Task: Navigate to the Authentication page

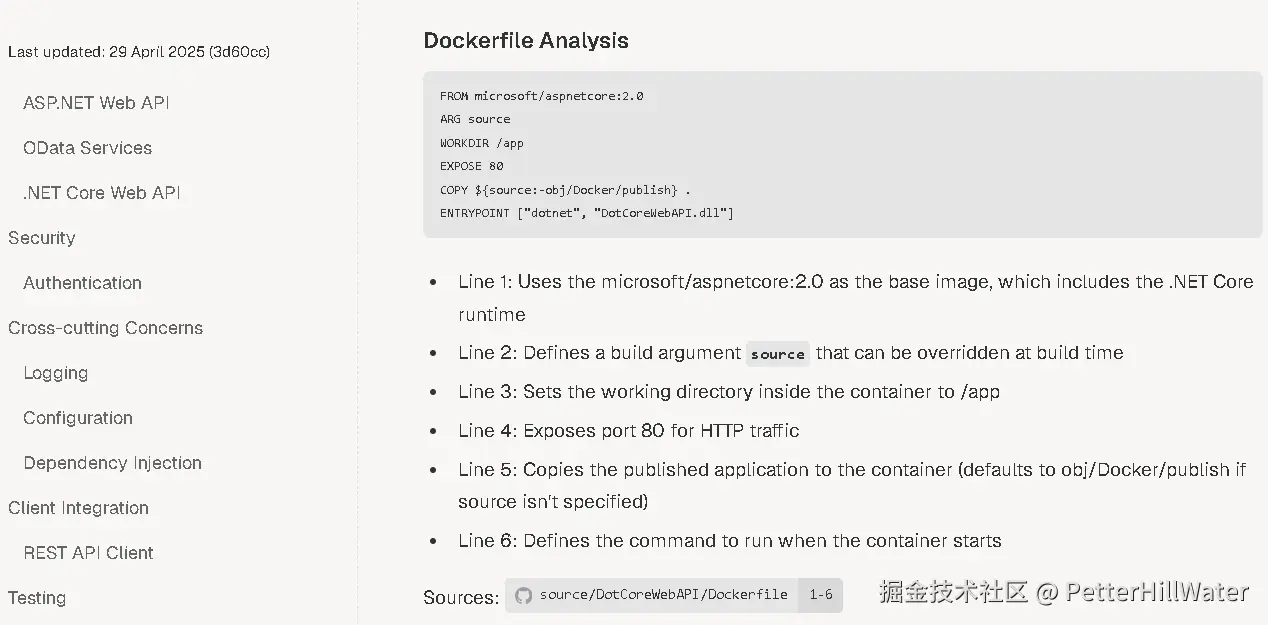Action: tap(82, 283)
